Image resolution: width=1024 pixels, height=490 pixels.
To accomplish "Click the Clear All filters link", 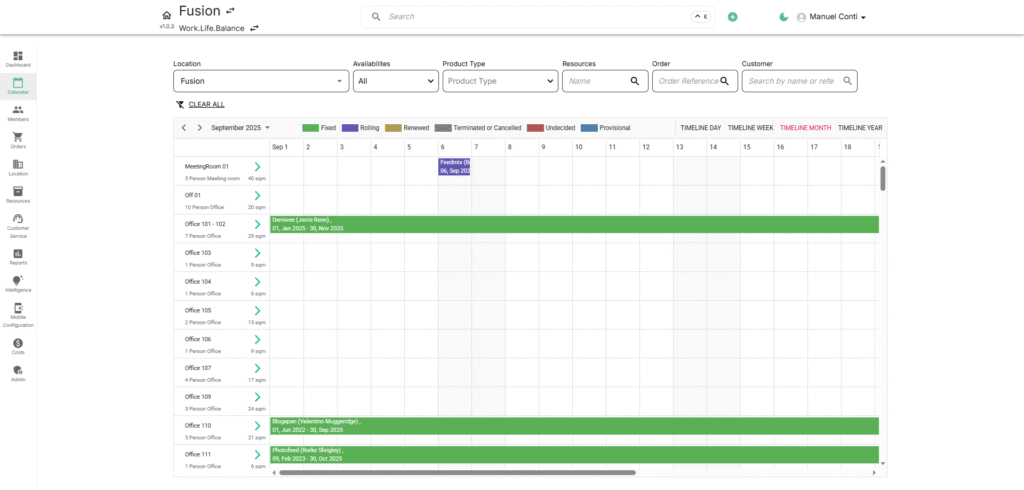I will (x=206, y=104).
